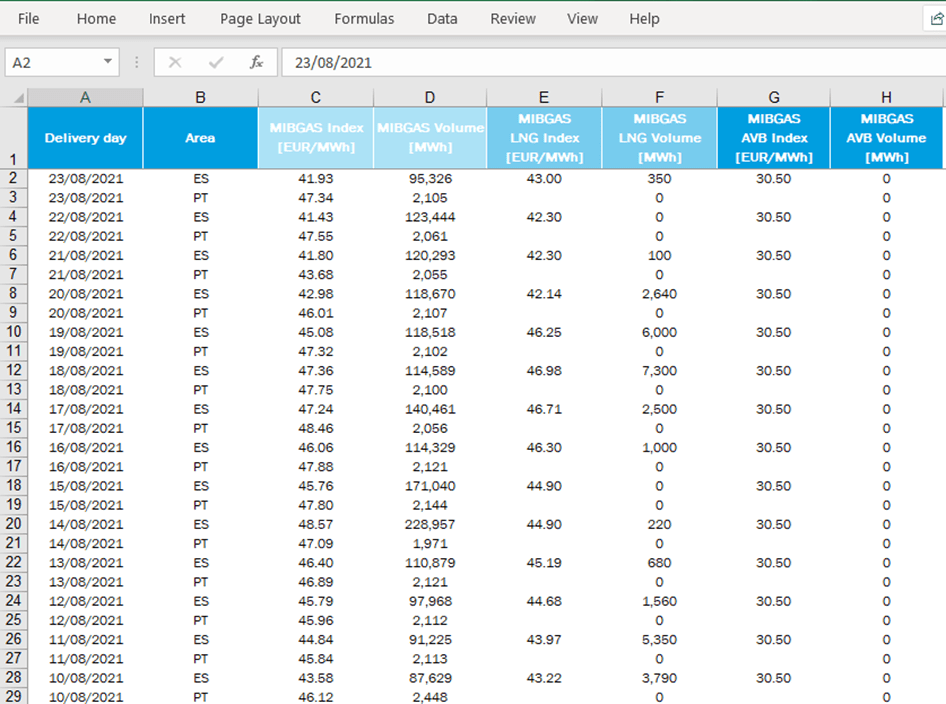Click LNG volume value 5,350
The height and width of the screenshot is (704, 946).
[659, 639]
